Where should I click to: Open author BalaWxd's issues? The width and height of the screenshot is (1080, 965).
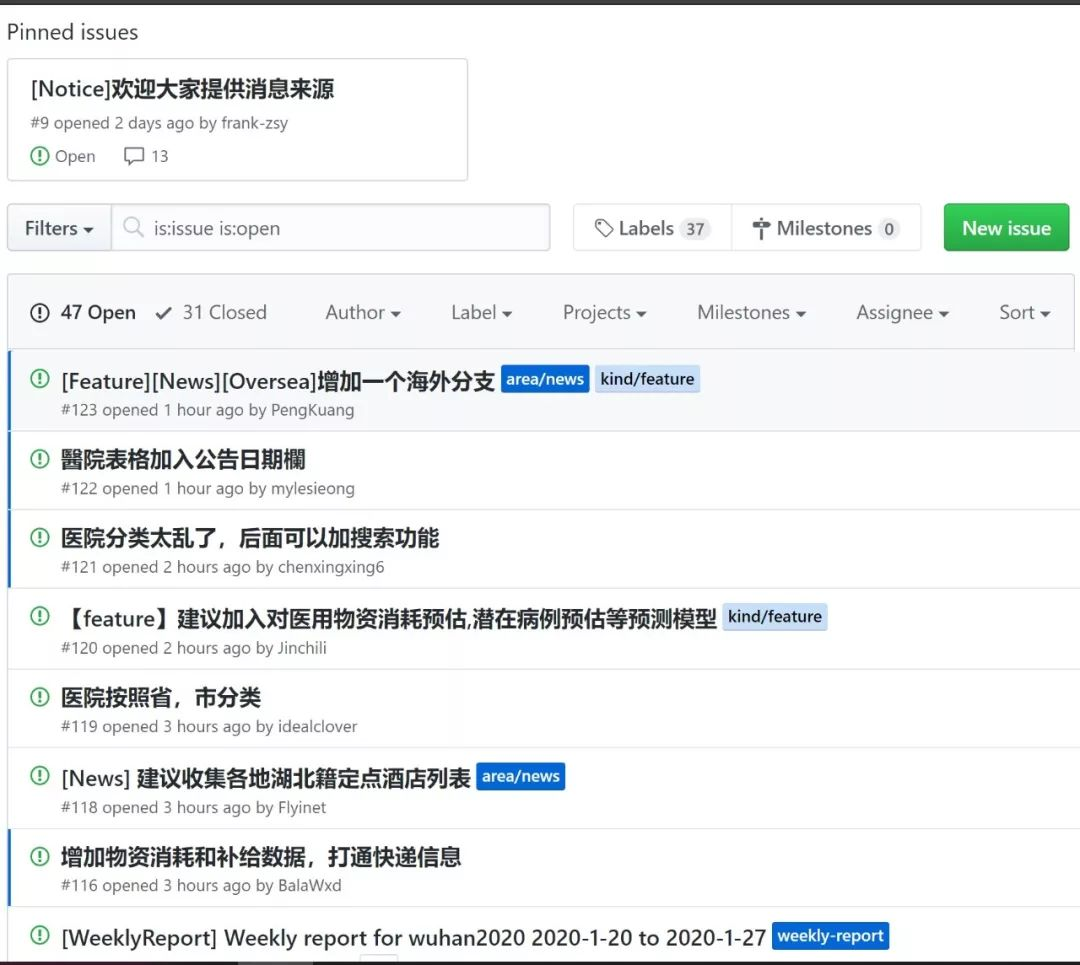[309, 885]
